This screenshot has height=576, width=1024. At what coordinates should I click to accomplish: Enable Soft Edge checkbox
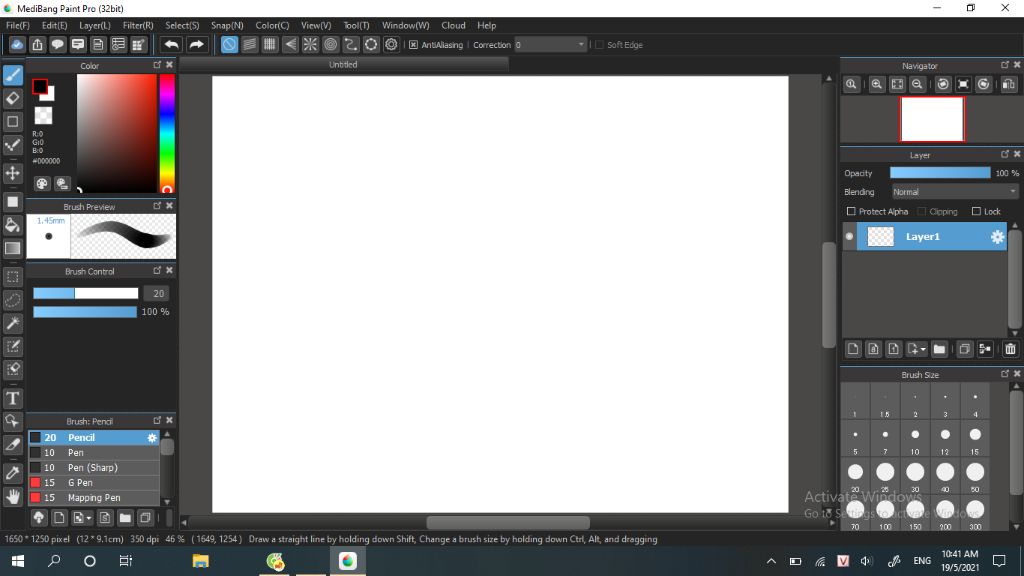(x=599, y=44)
